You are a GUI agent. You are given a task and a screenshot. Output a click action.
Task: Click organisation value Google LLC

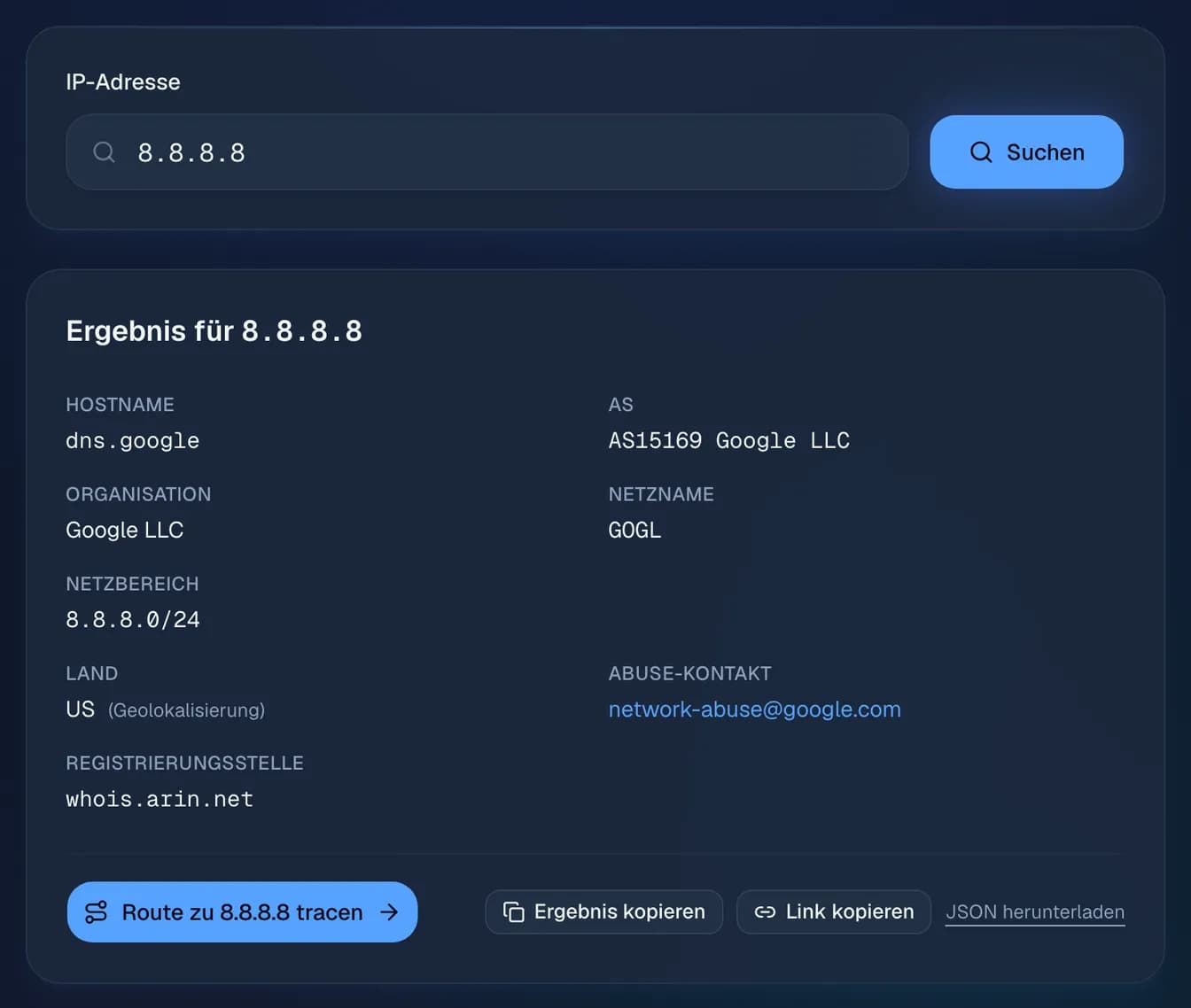point(125,530)
